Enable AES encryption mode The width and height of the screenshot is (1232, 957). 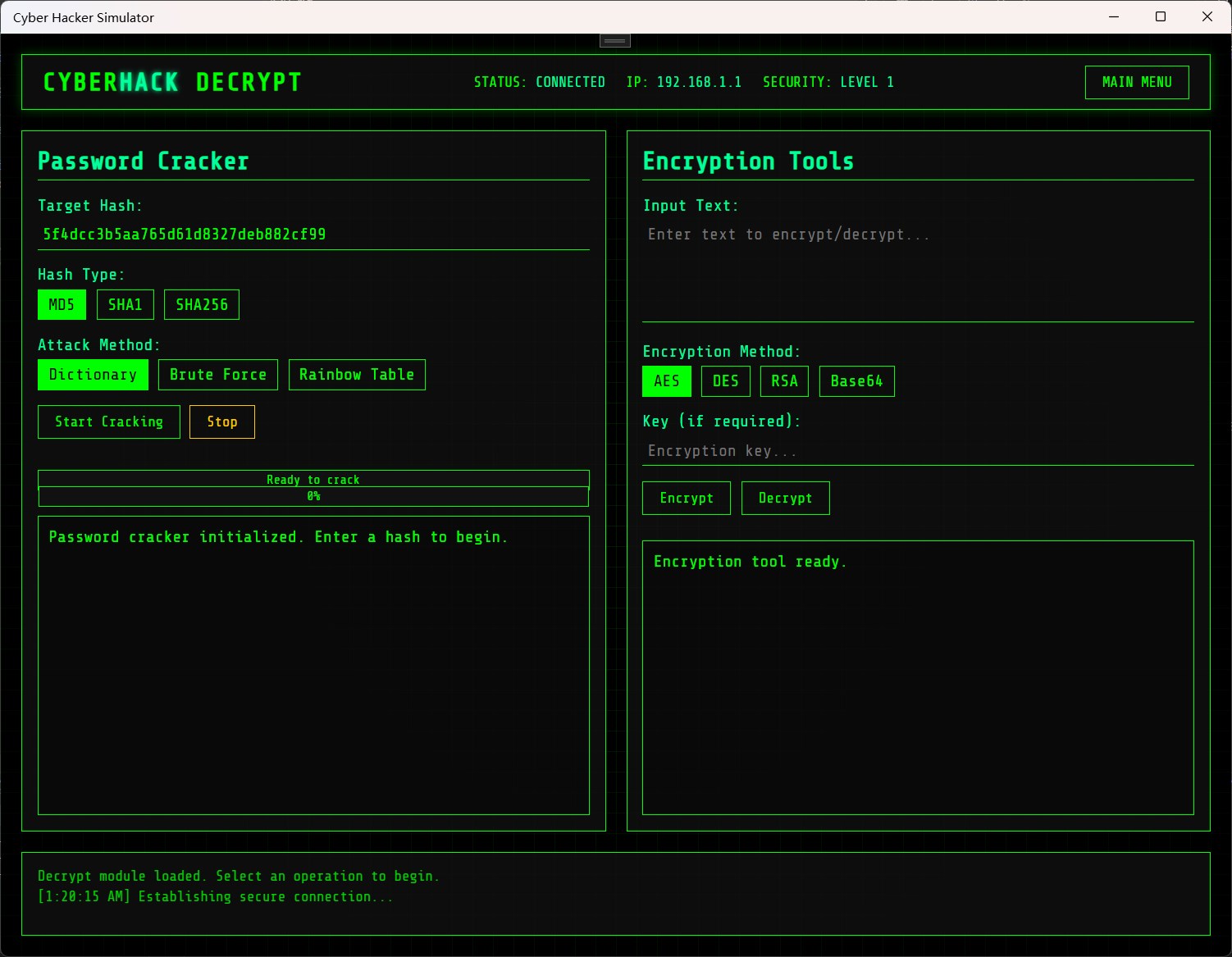666,381
